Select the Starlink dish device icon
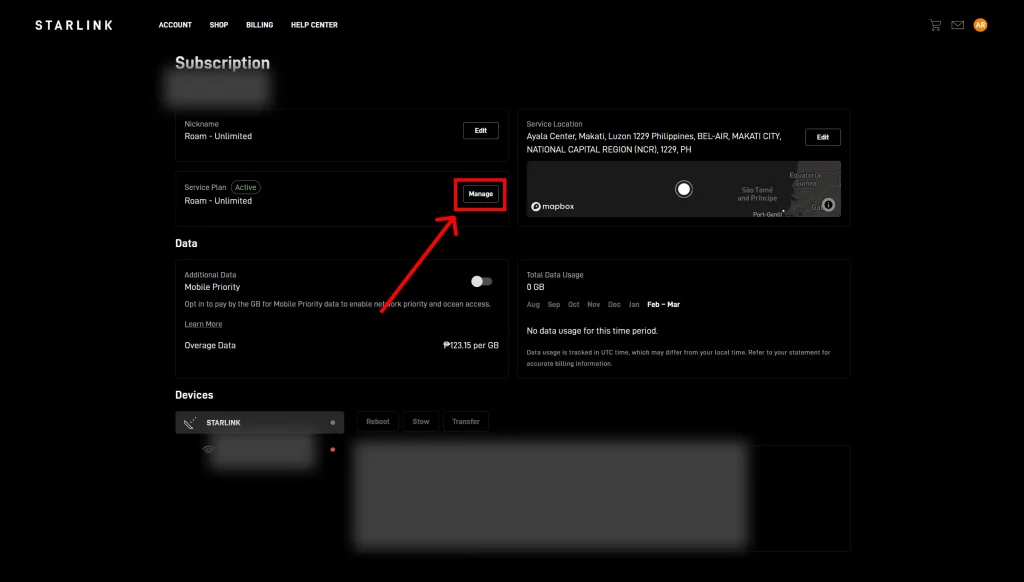The height and width of the screenshot is (582, 1024). coord(190,423)
